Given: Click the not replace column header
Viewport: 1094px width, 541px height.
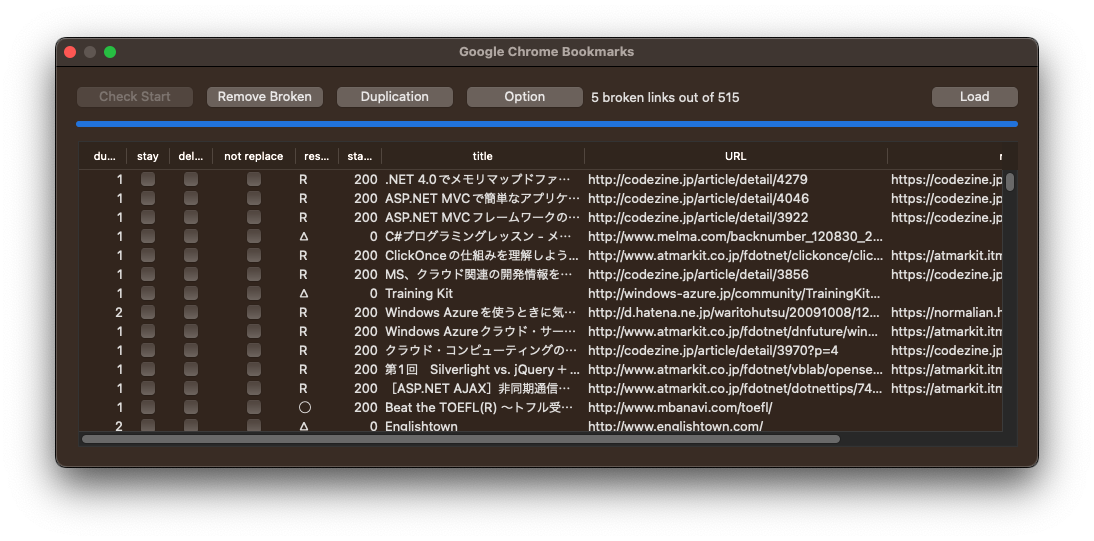Looking at the screenshot, I should 254,156.
